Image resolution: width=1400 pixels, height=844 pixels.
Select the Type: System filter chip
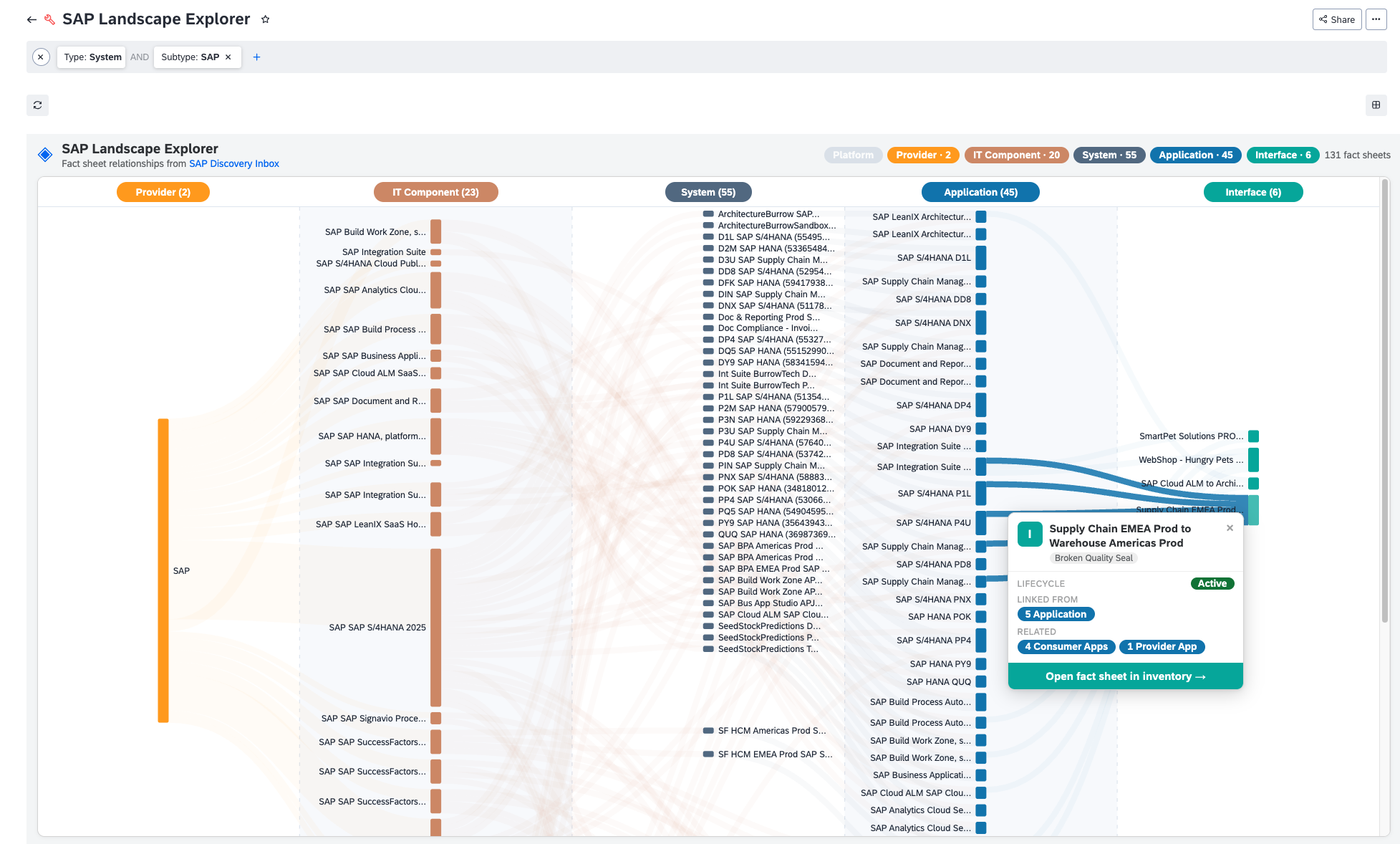(92, 57)
